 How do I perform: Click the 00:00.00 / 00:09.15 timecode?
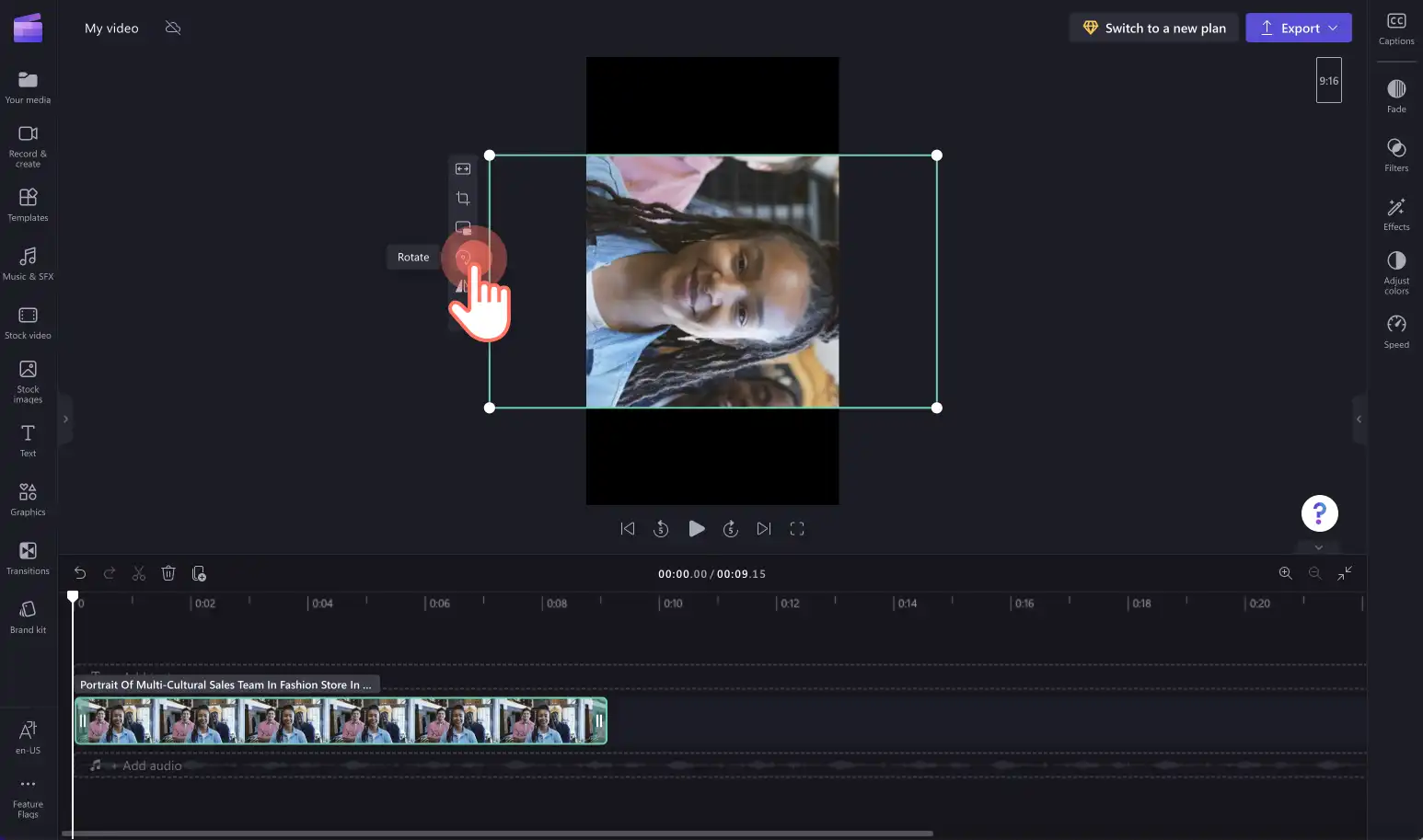click(711, 573)
